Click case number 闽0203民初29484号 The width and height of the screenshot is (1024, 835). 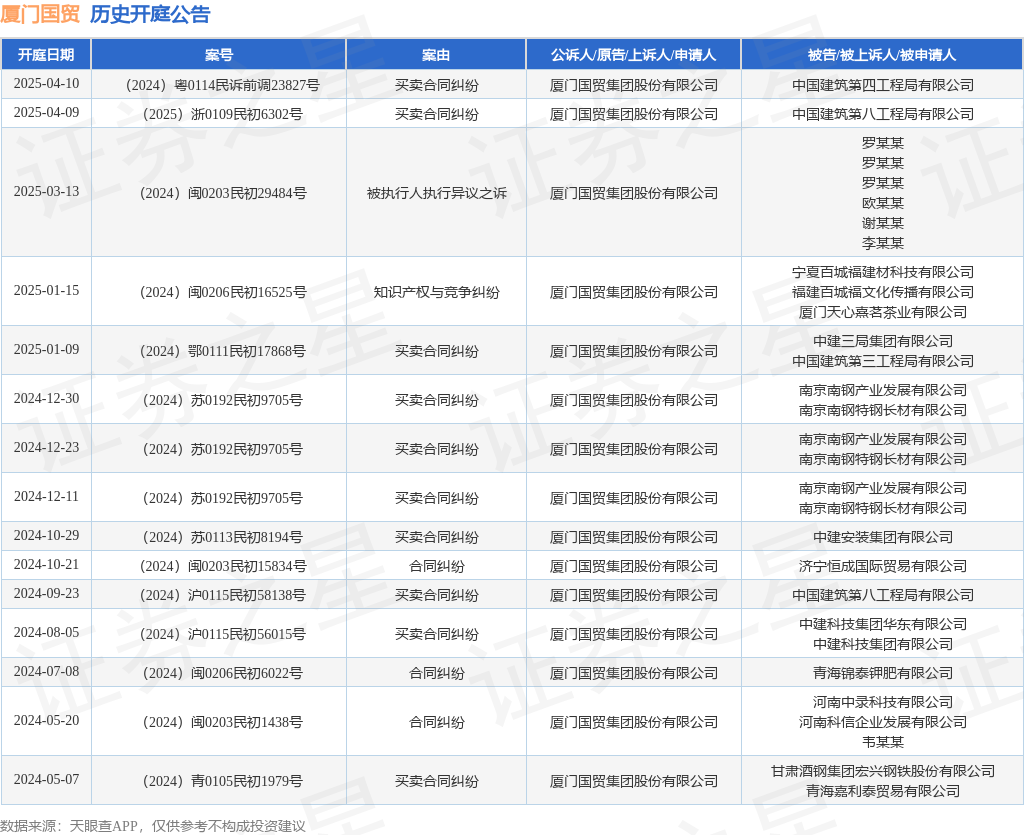[x=222, y=193]
